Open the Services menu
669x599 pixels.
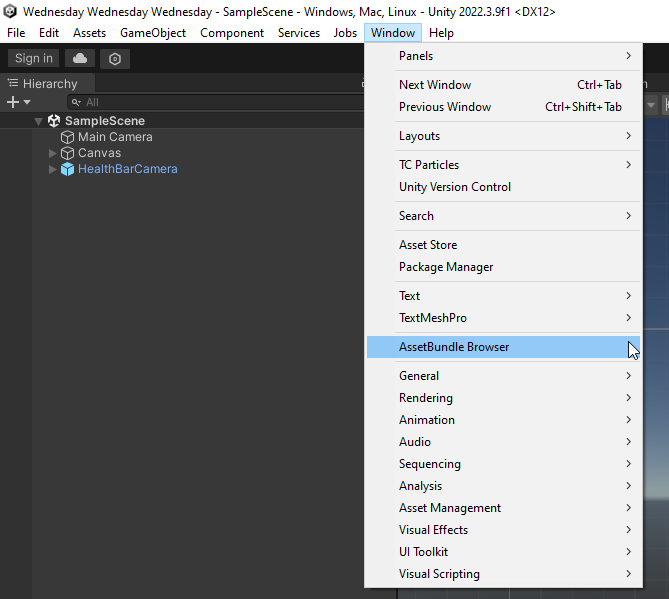tap(299, 33)
